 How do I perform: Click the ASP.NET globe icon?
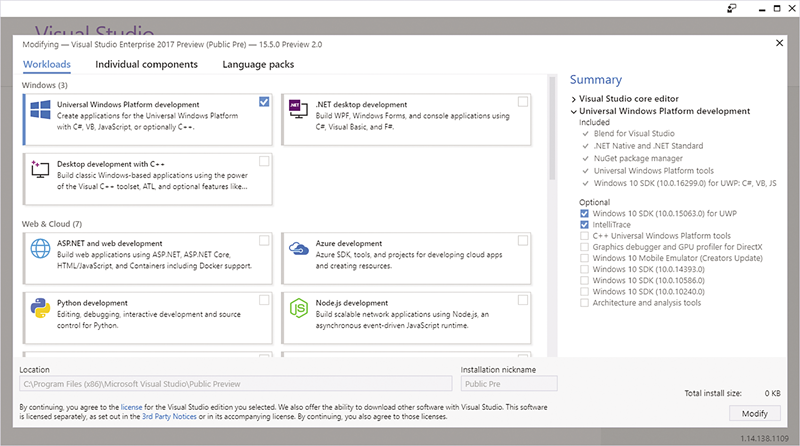coord(40,249)
